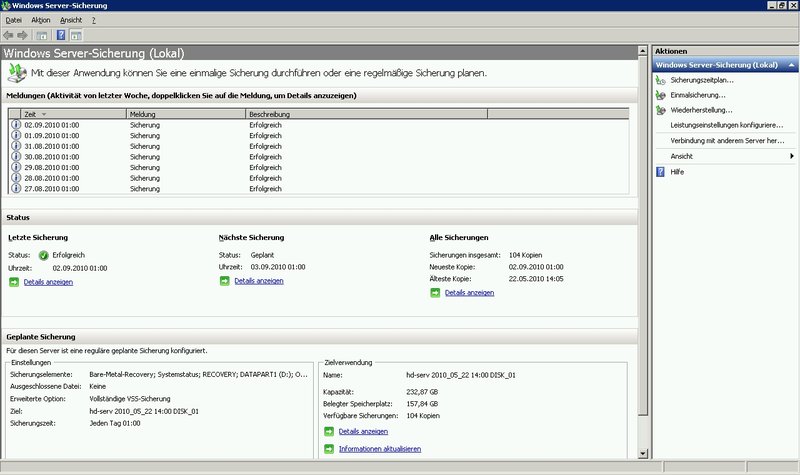Click green arrow icon under Letzte Sicherung
800x475 pixels.
(14, 282)
